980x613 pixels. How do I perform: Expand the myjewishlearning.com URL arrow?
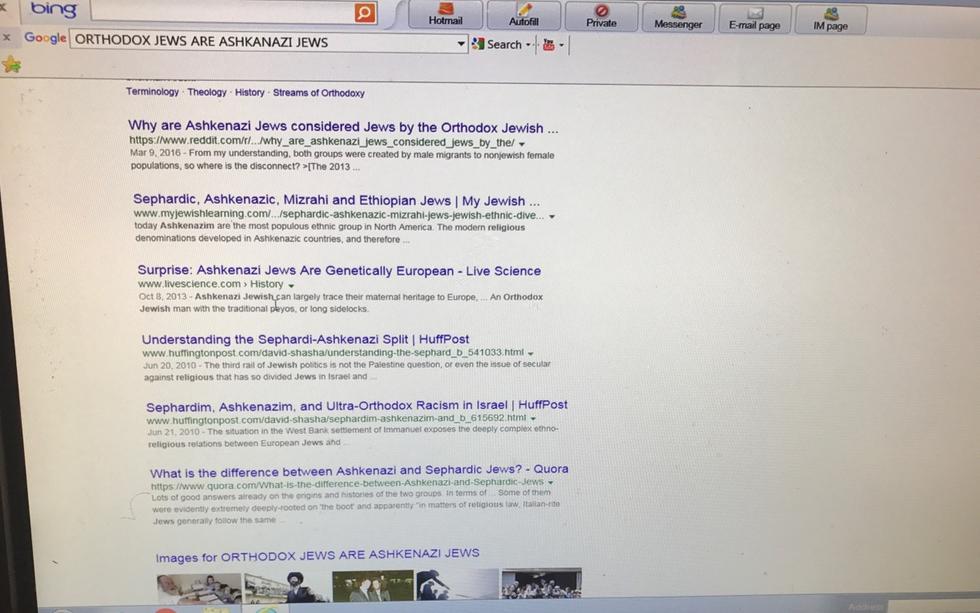(x=552, y=216)
